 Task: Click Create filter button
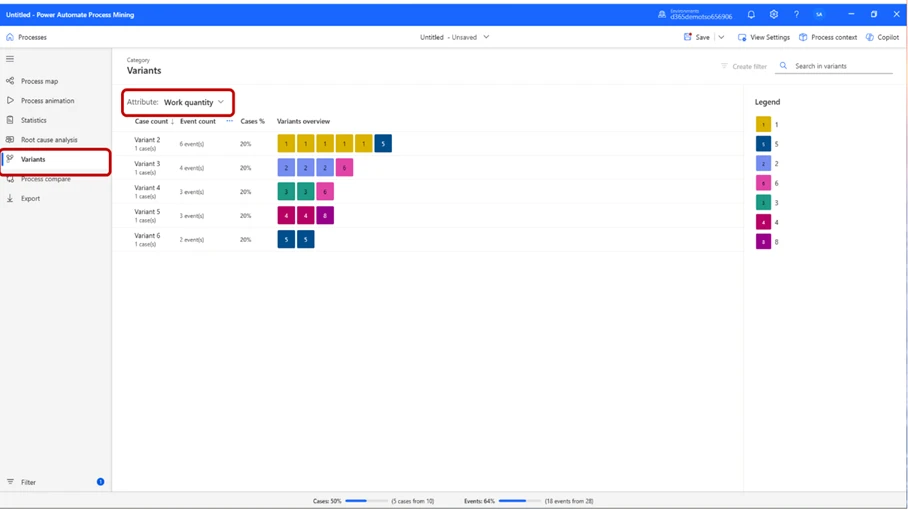(744, 67)
